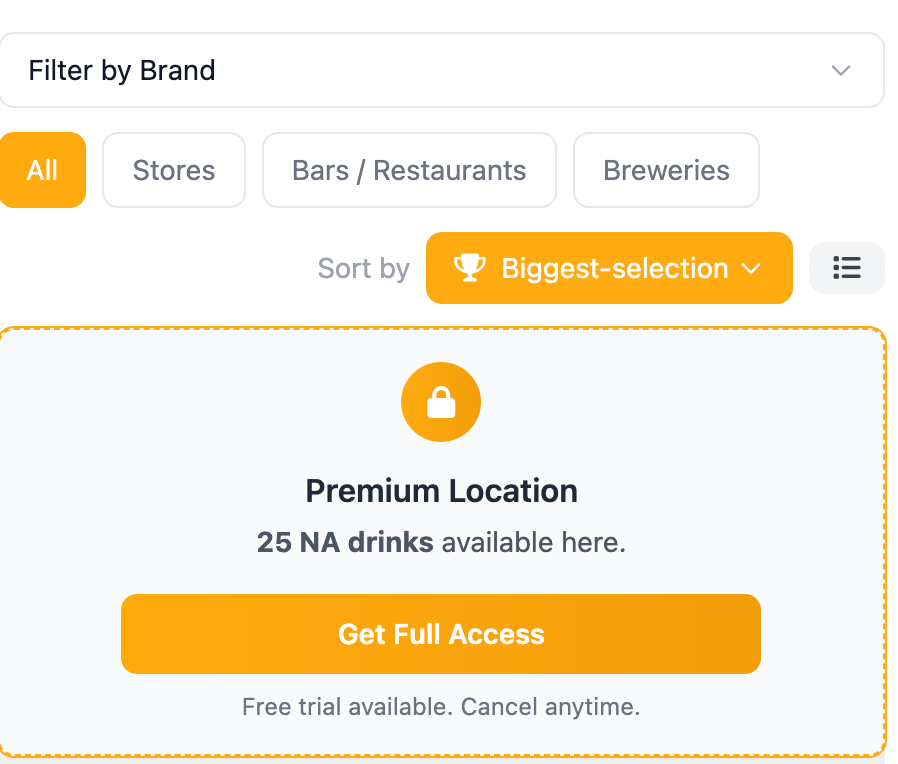Expand the Filter by Brand chevron
The image size is (898, 764).
(841, 70)
